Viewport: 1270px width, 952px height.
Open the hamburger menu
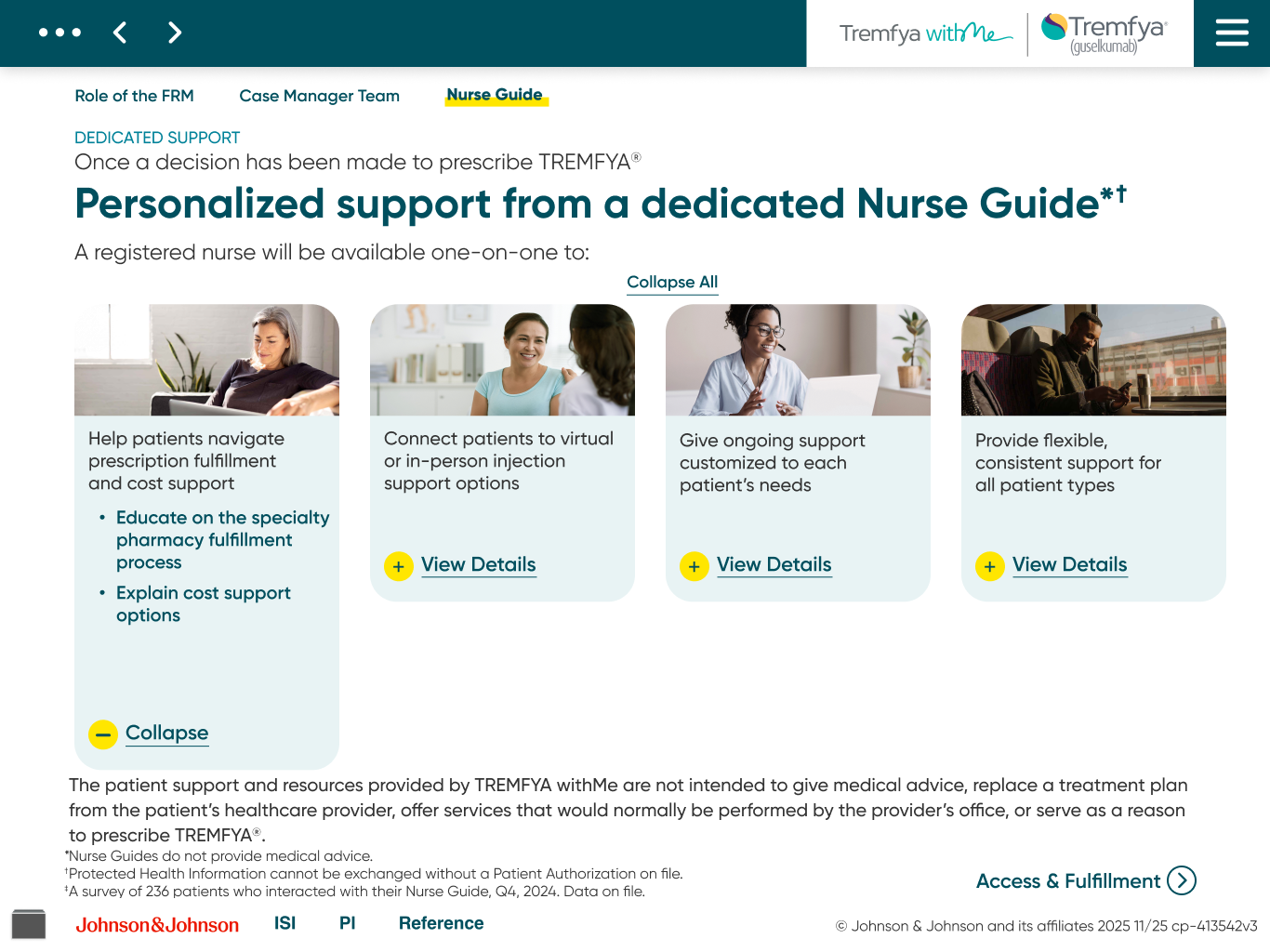pyautogui.click(x=1232, y=33)
